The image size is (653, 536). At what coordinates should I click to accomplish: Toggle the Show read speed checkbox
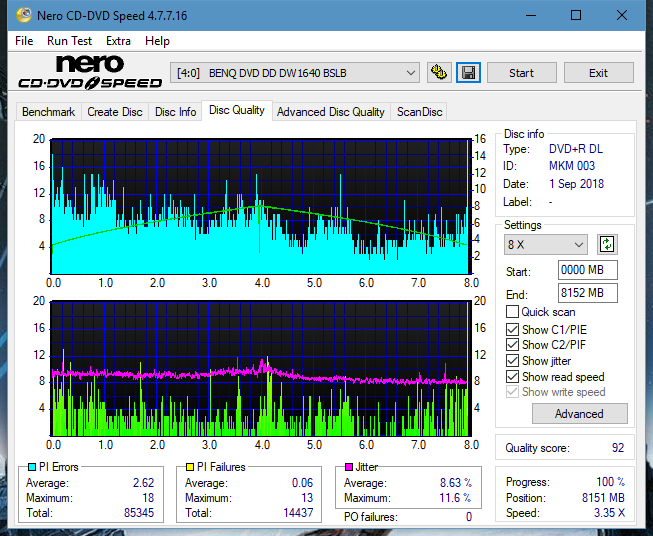[512, 376]
